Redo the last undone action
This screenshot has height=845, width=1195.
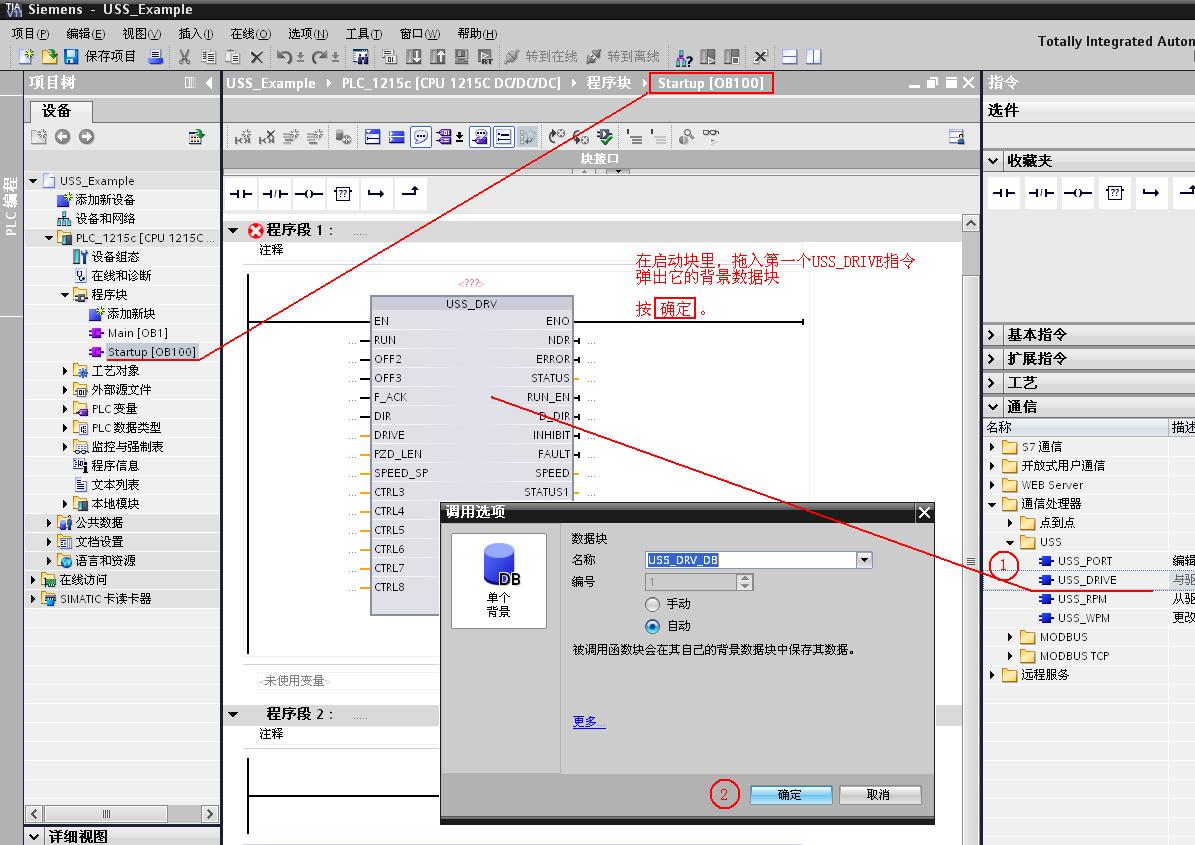(320, 56)
